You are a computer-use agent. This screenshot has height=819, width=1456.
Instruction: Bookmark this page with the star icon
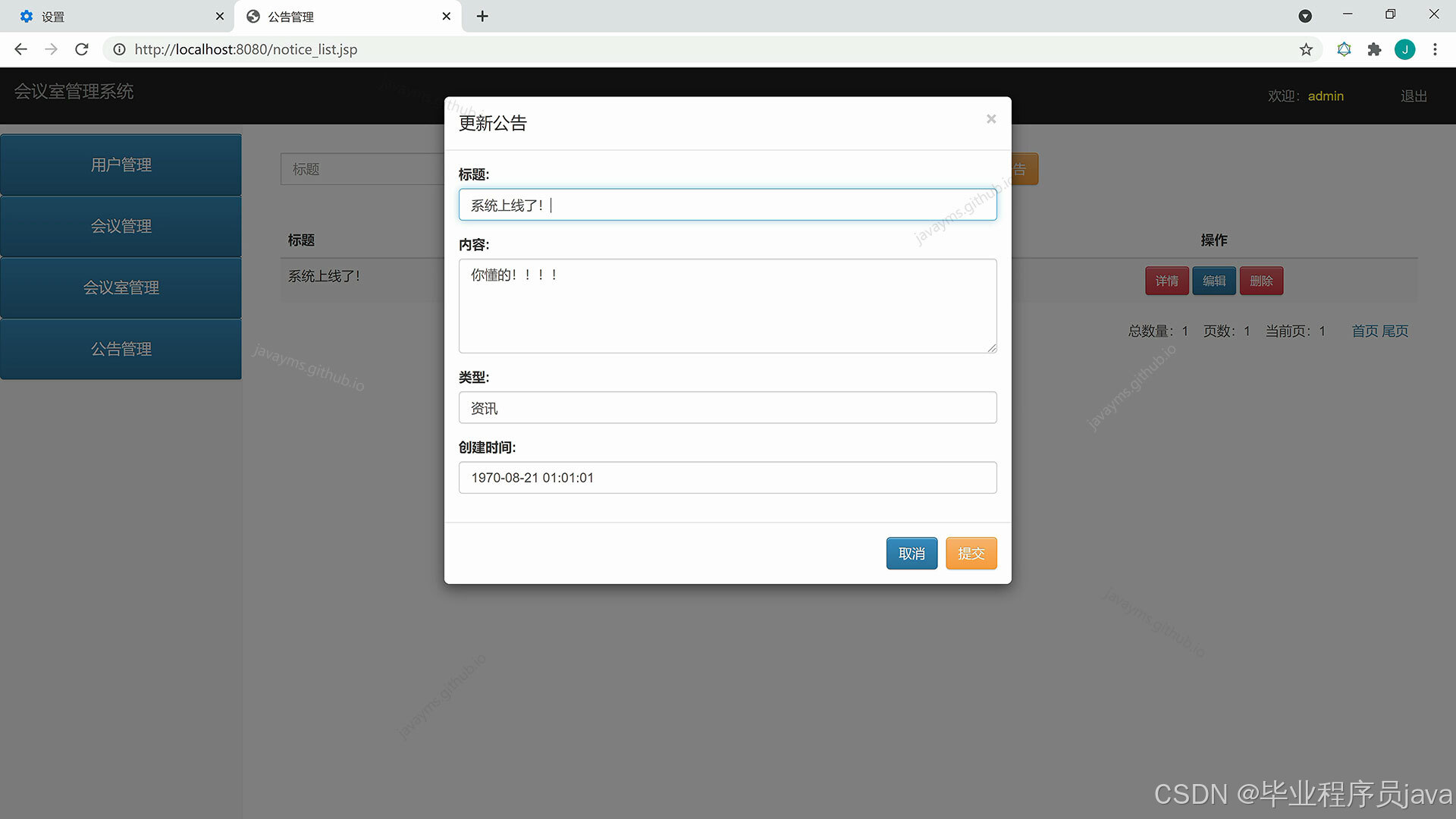(x=1306, y=49)
